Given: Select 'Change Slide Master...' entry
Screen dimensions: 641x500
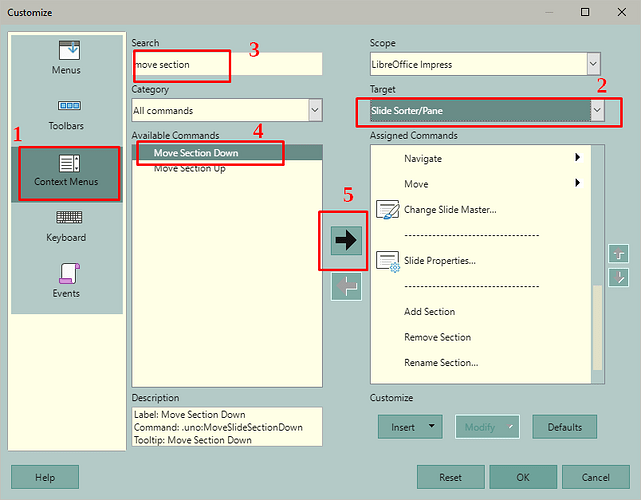Looking at the screenshot, I should click(x=450, y=210).
